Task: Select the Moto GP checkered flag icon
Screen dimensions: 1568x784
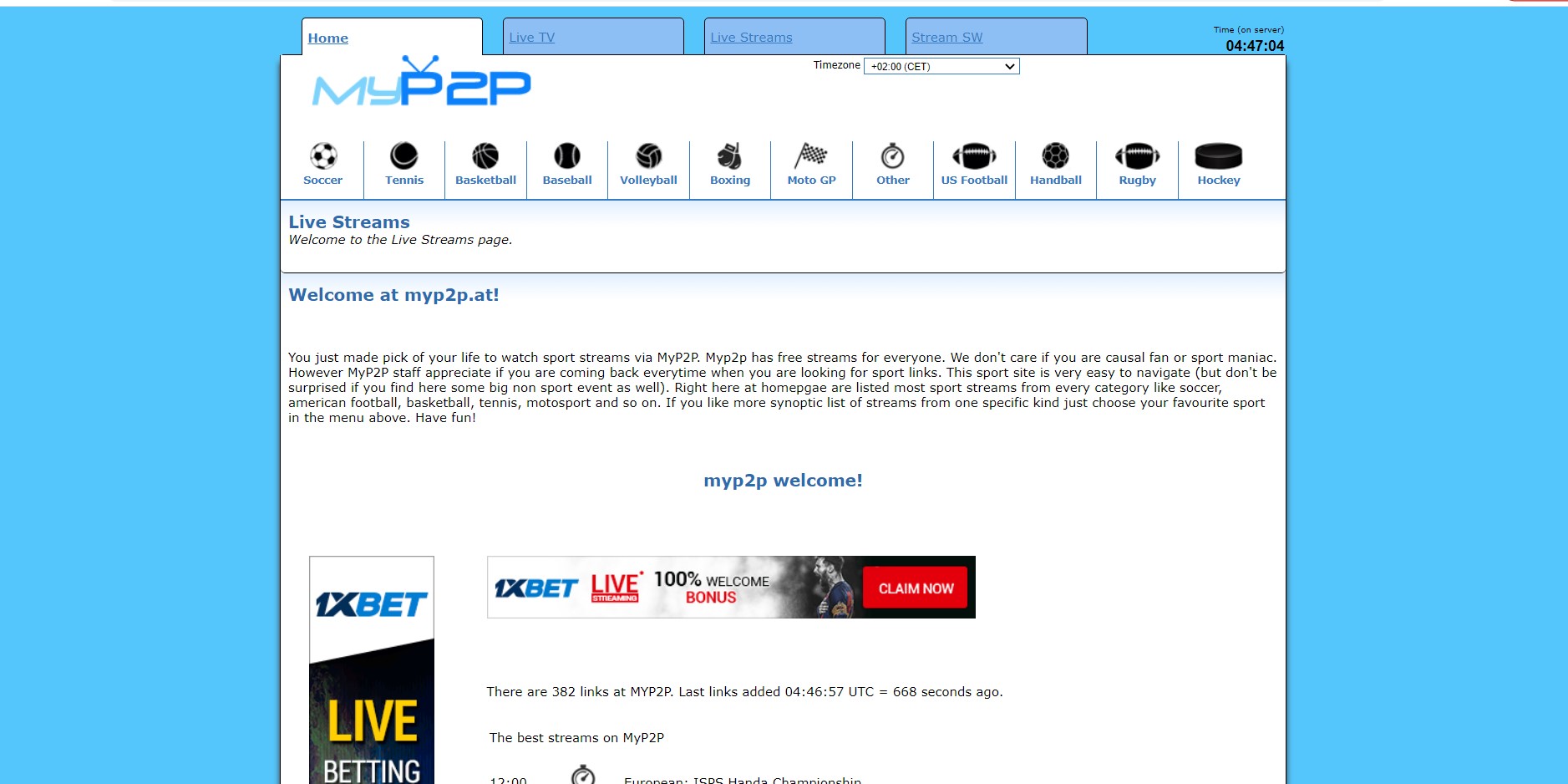Action: (811, 156)
